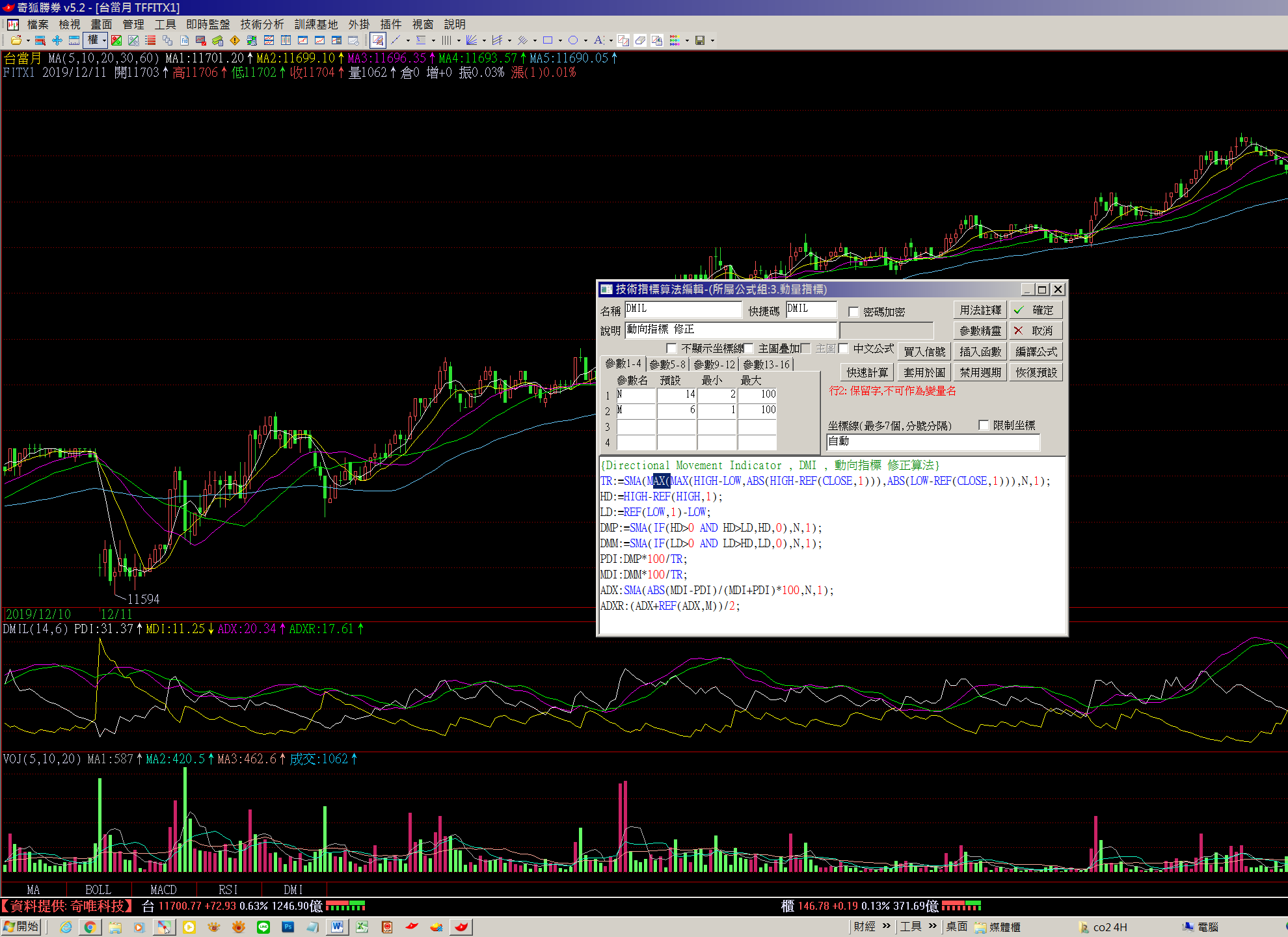Open Google Chrome from taskbar
Screen dimensions: 1288x937
90,927
